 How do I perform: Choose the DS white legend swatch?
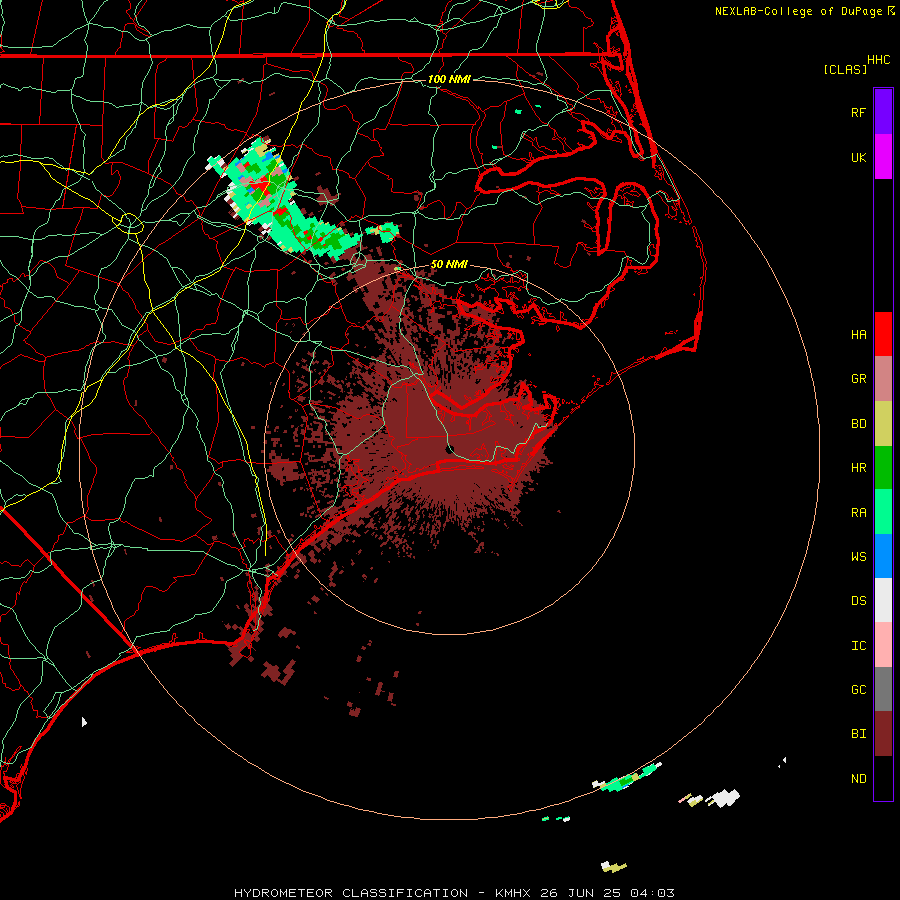883,600
